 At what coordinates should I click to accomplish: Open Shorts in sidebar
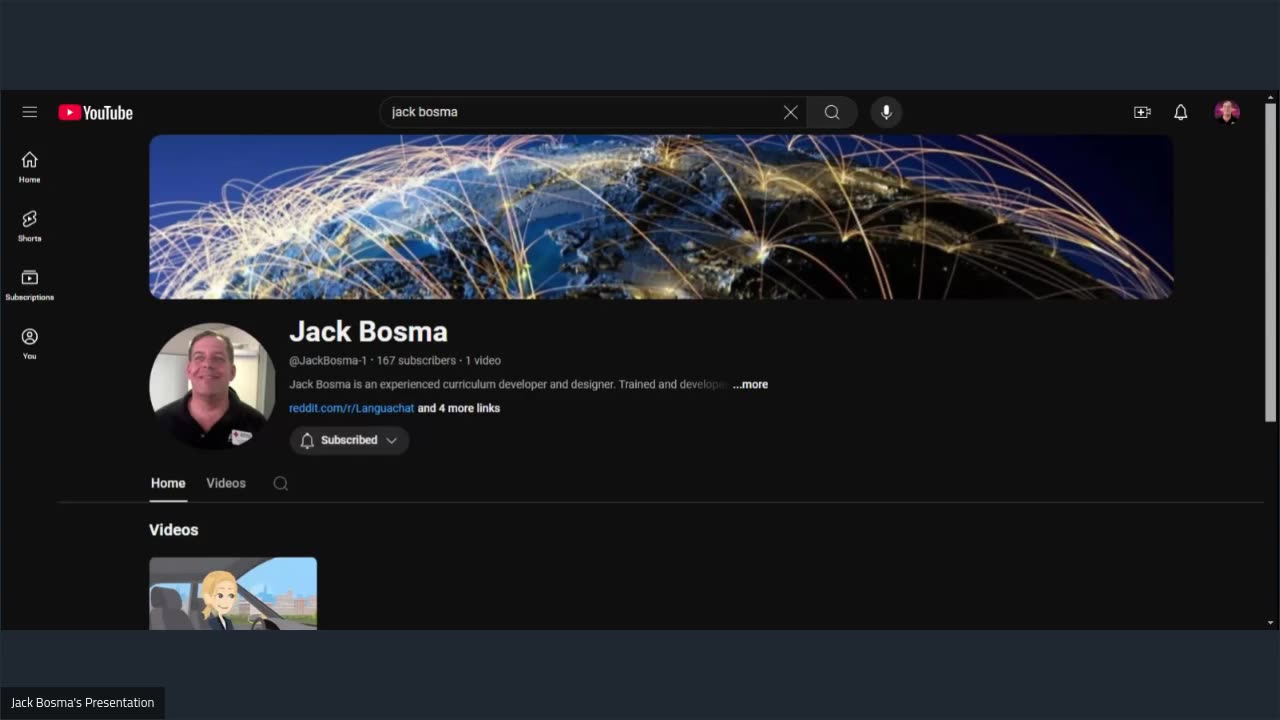(x=30, y=226)
